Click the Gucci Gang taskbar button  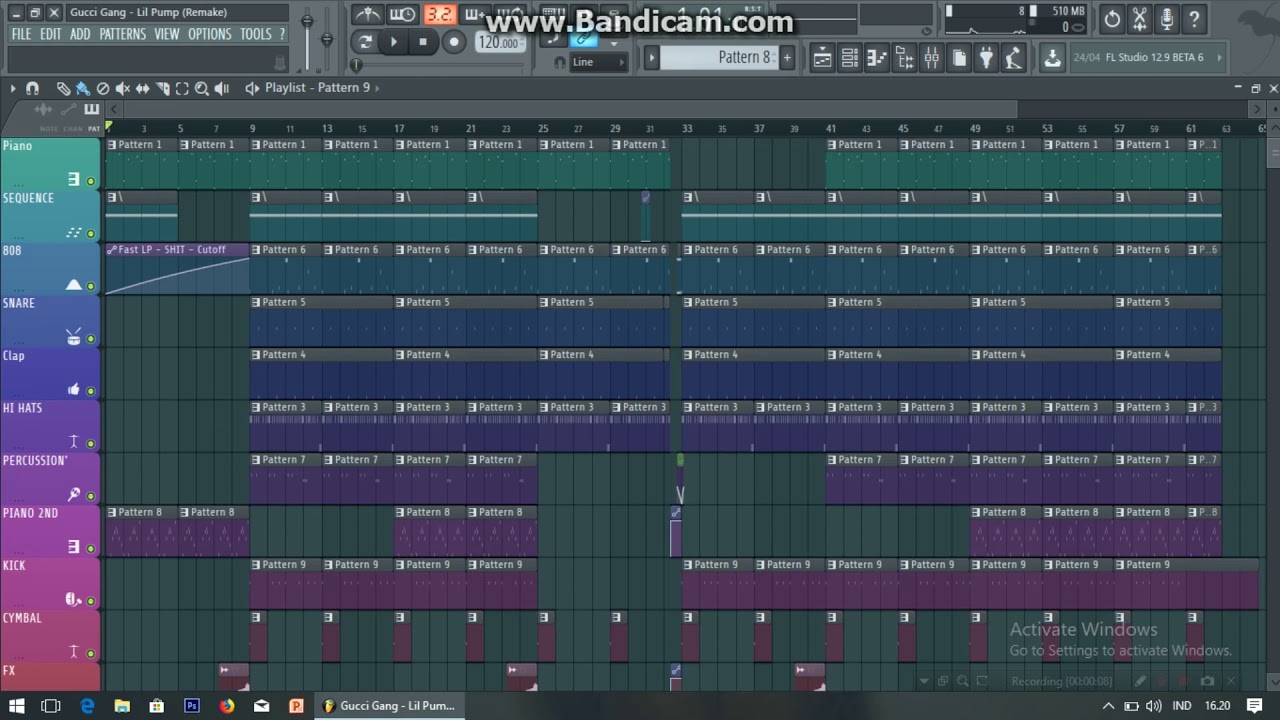coord(390,706)
